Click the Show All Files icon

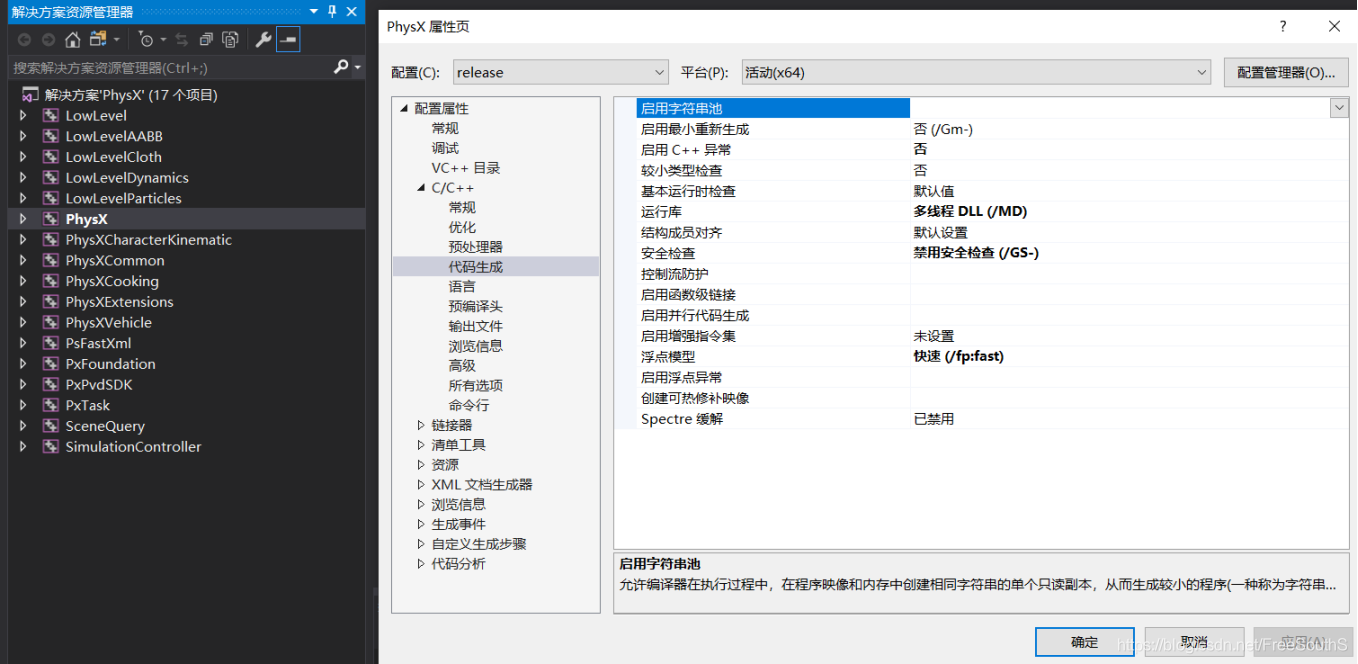(x=230, y=40)
